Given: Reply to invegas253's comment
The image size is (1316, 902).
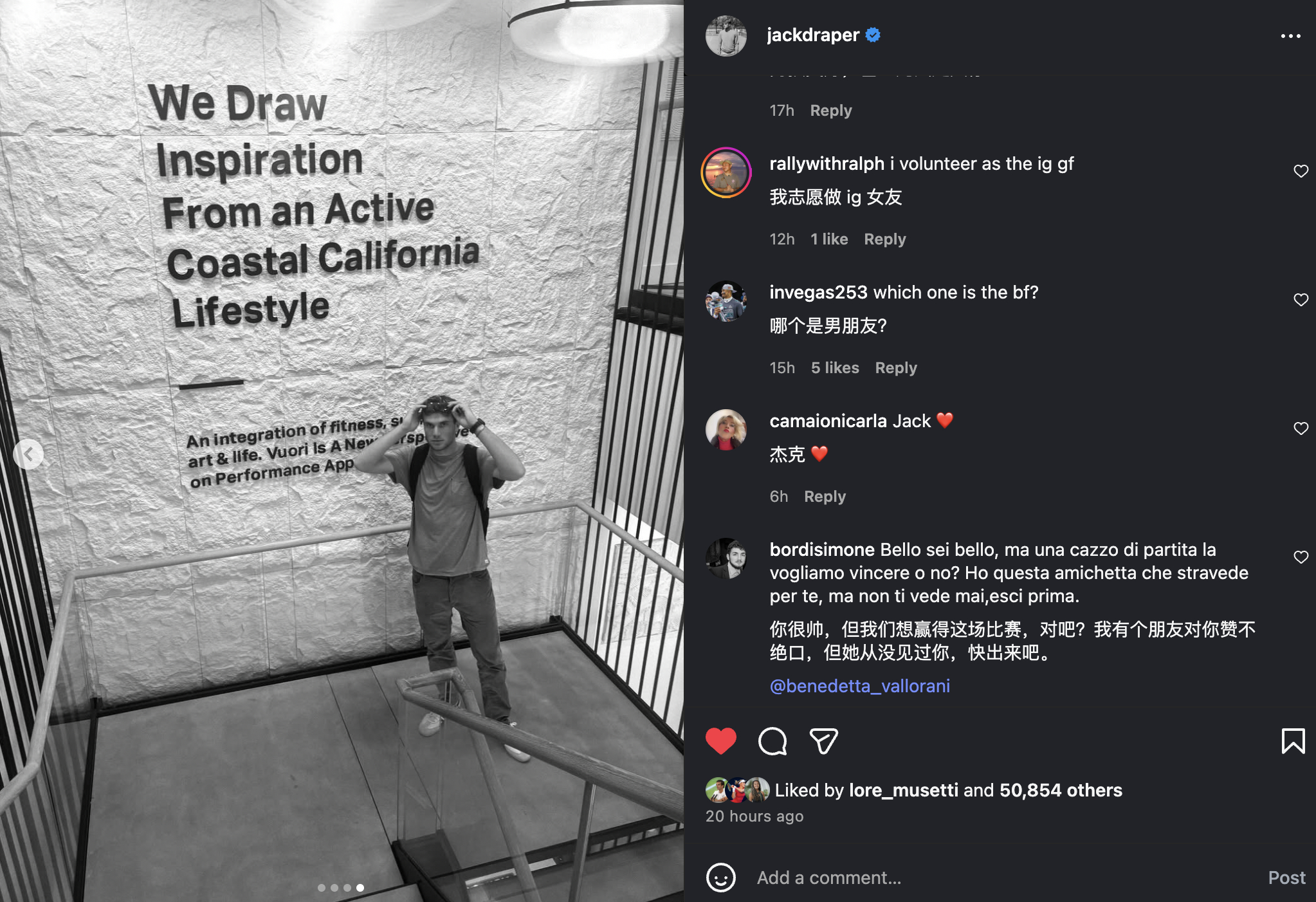Looking at the screenshot, I should click(896, 368).
